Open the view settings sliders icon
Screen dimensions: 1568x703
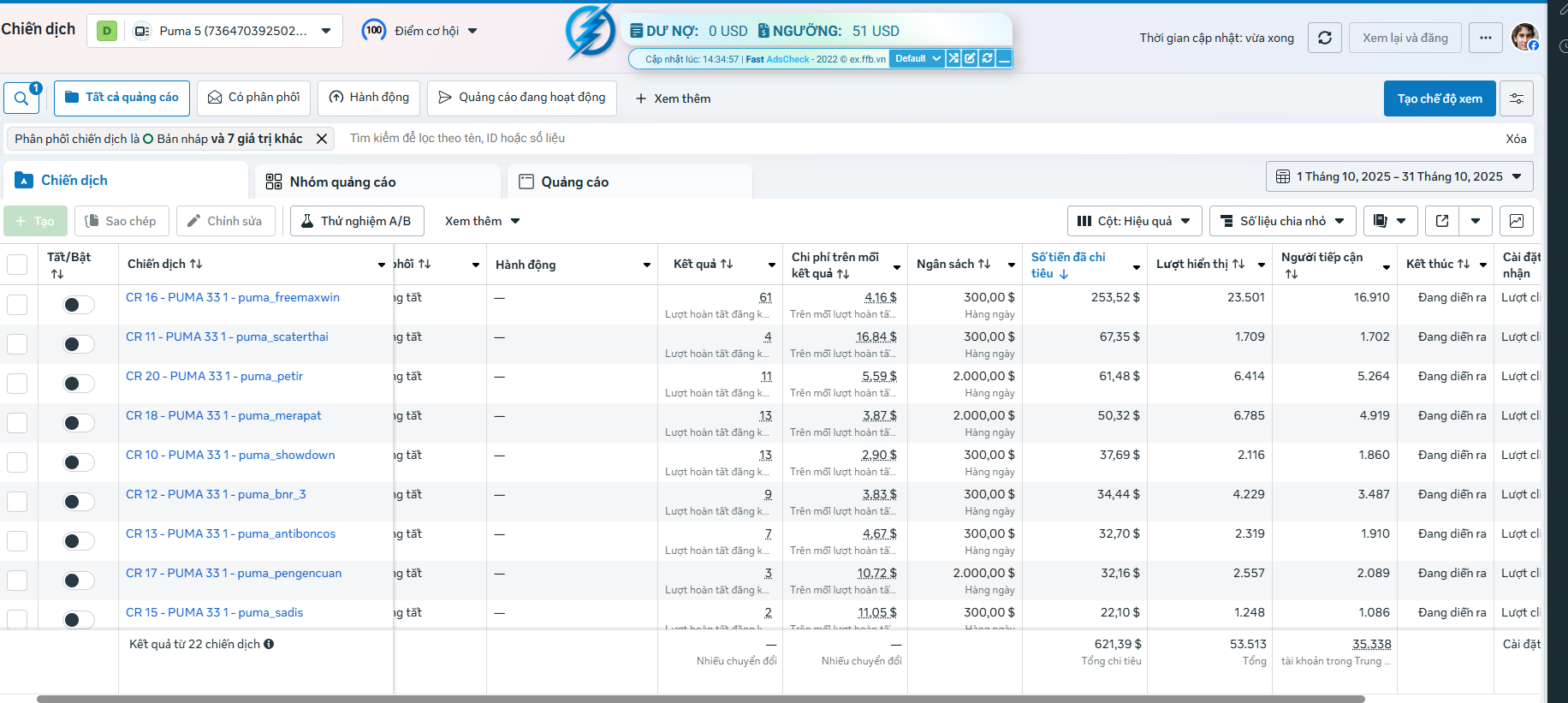click(x=1517, y=98)
